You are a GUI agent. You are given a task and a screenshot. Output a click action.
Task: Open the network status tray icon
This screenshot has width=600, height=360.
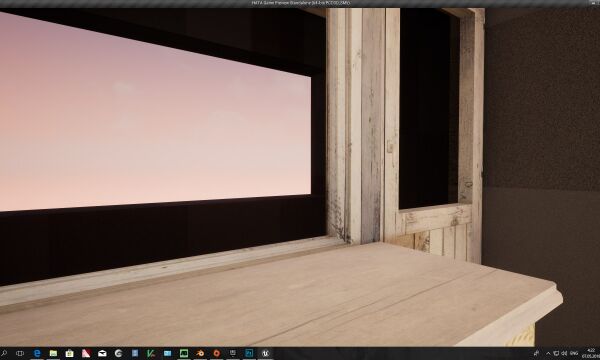point(556,353)
